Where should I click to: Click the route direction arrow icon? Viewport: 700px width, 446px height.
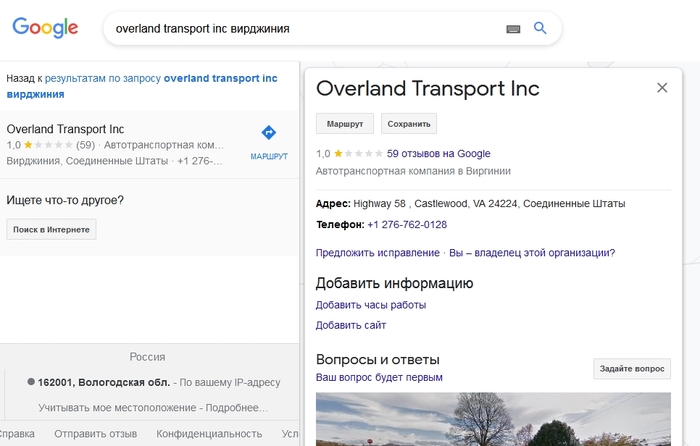[269, 133]
